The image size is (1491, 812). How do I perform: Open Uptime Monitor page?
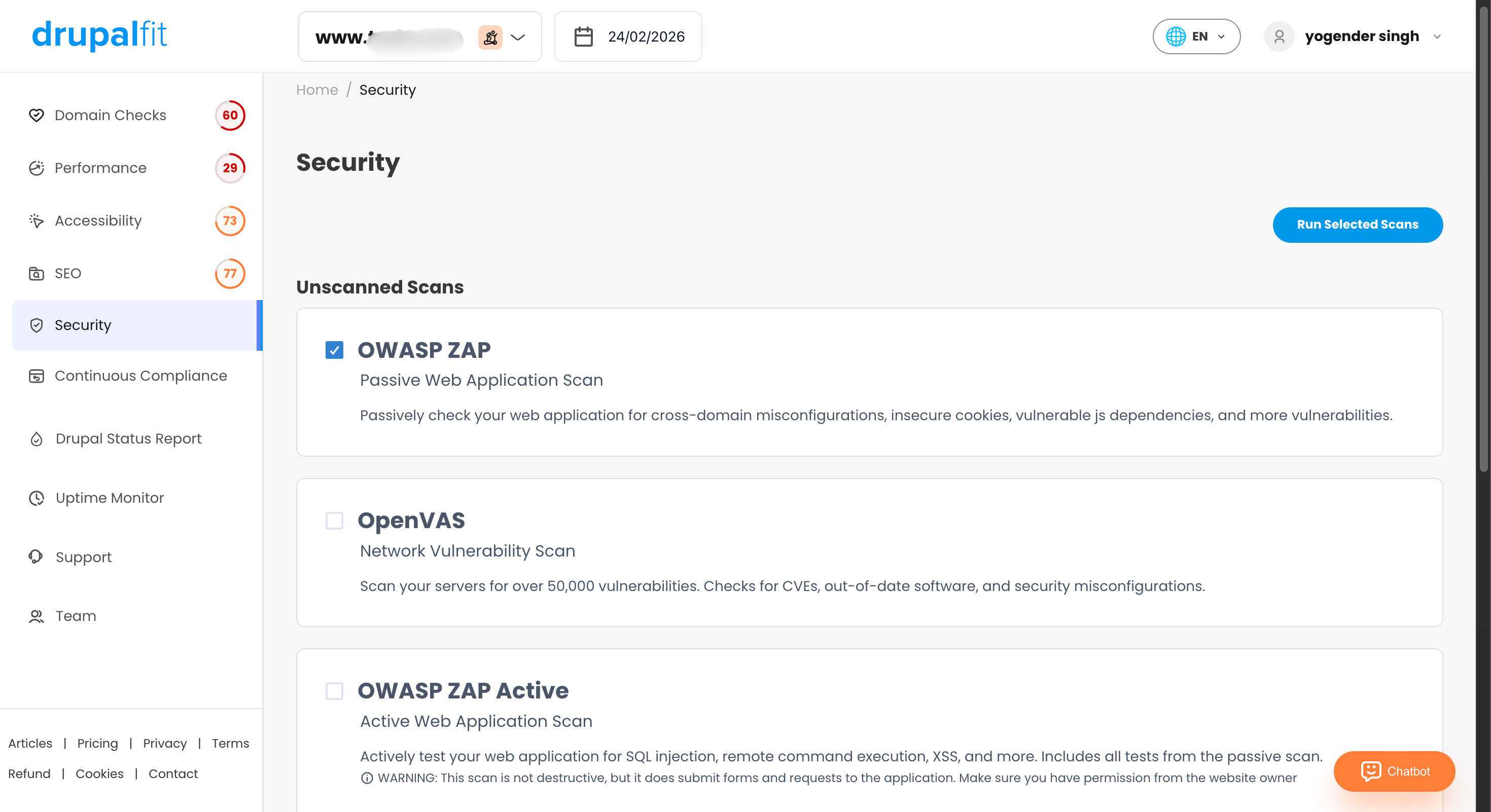110,498
